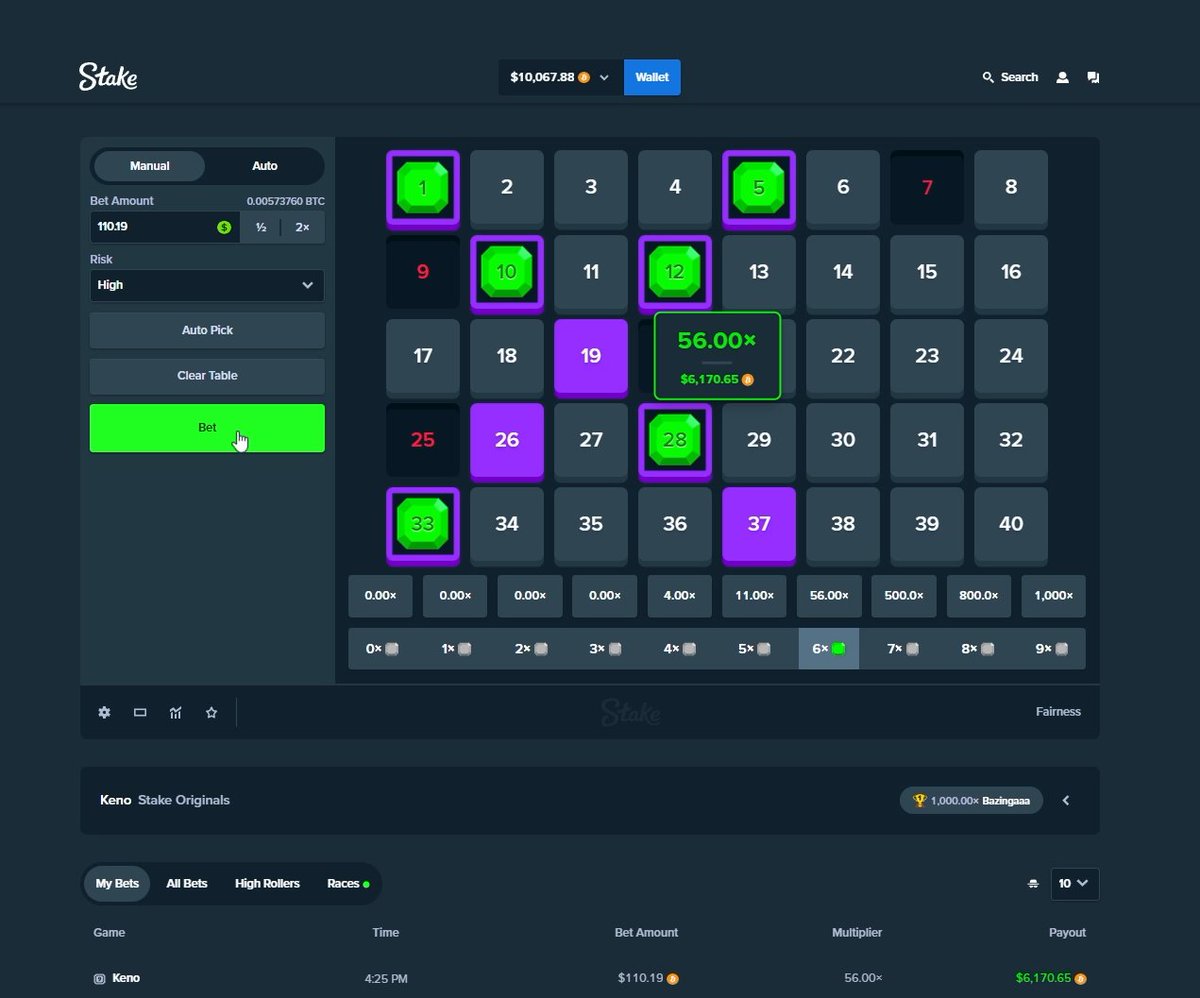Deselect purple tile 37
Viewport: 1200px width, 998px height.
coord(759,524)
